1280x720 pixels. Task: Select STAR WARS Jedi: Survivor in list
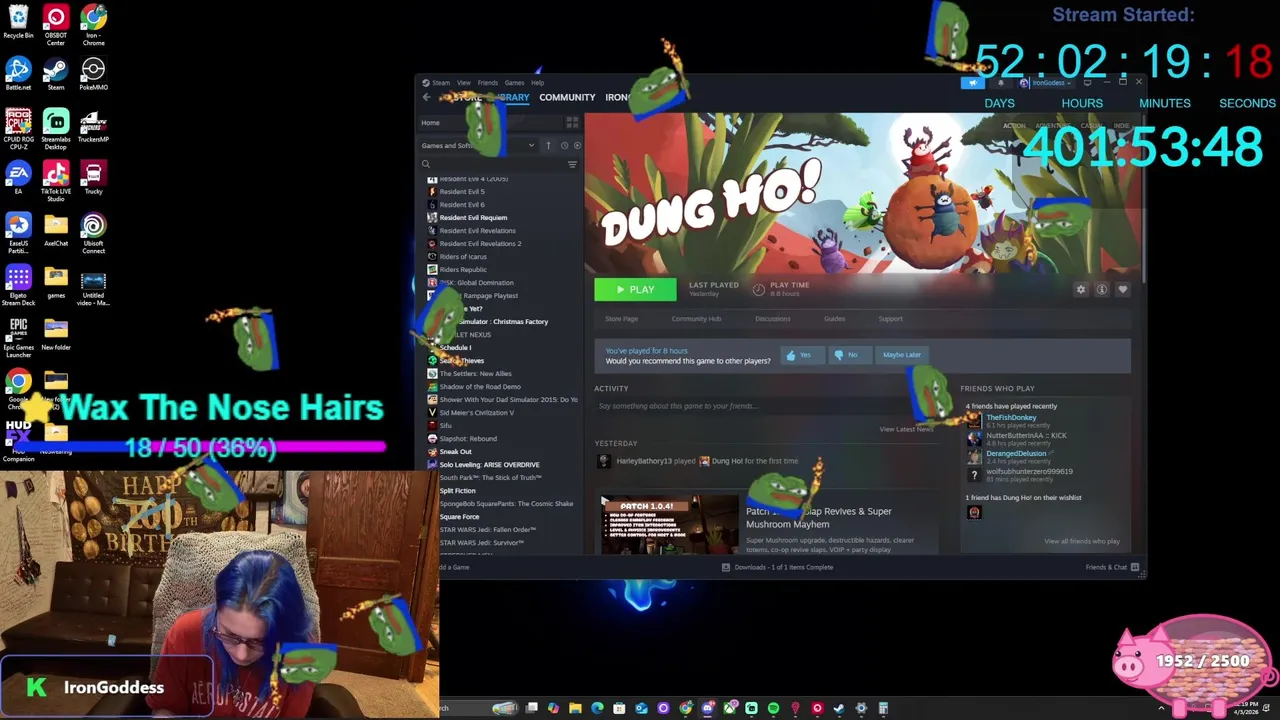480,542
